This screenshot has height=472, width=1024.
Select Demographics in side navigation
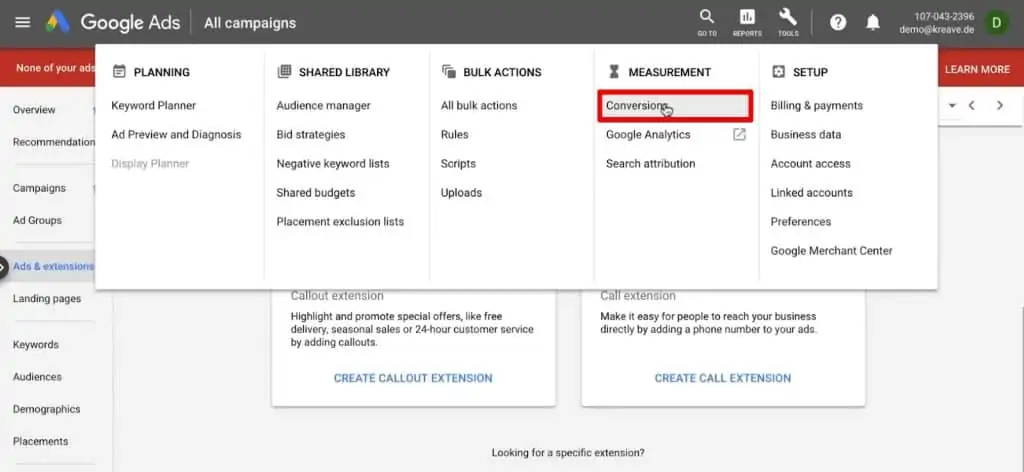[x=46, y=409]
